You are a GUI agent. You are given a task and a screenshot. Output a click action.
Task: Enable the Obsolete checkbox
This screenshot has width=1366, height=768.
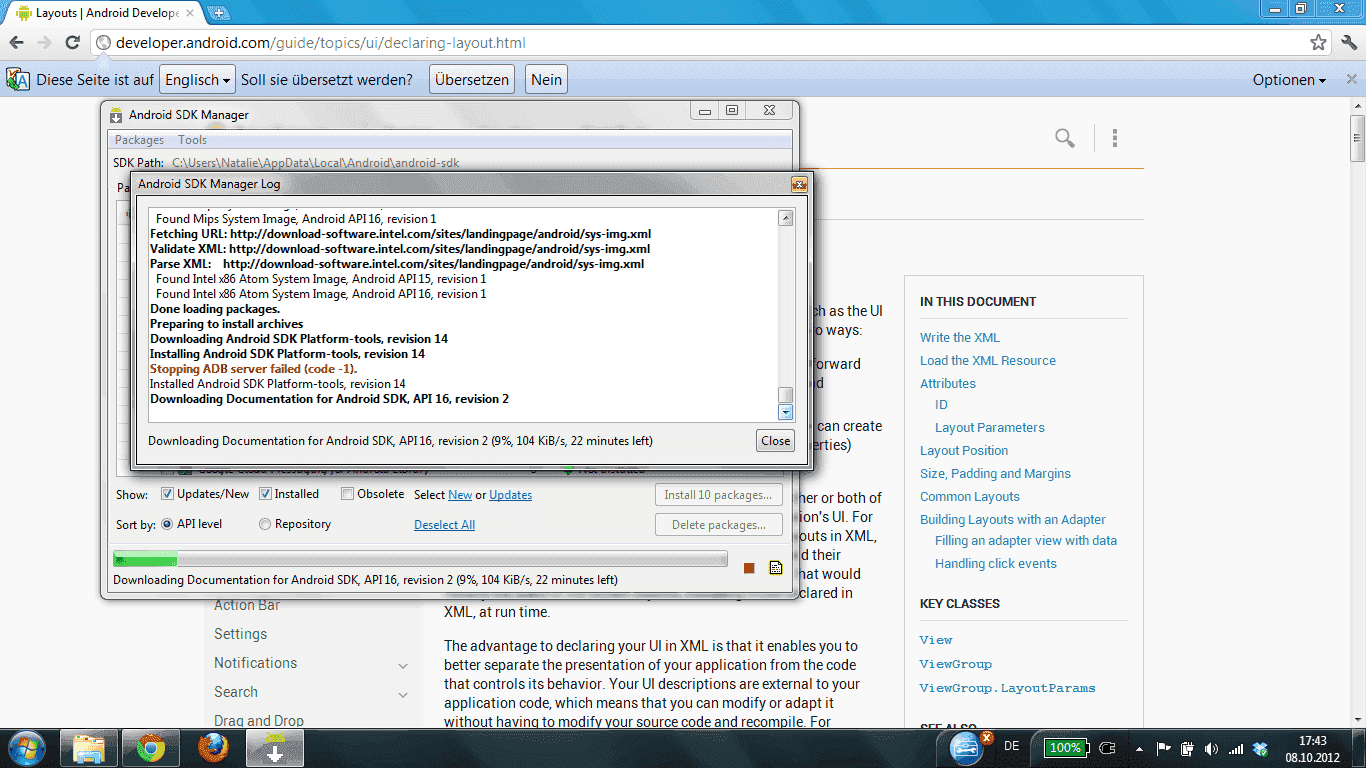348,494
